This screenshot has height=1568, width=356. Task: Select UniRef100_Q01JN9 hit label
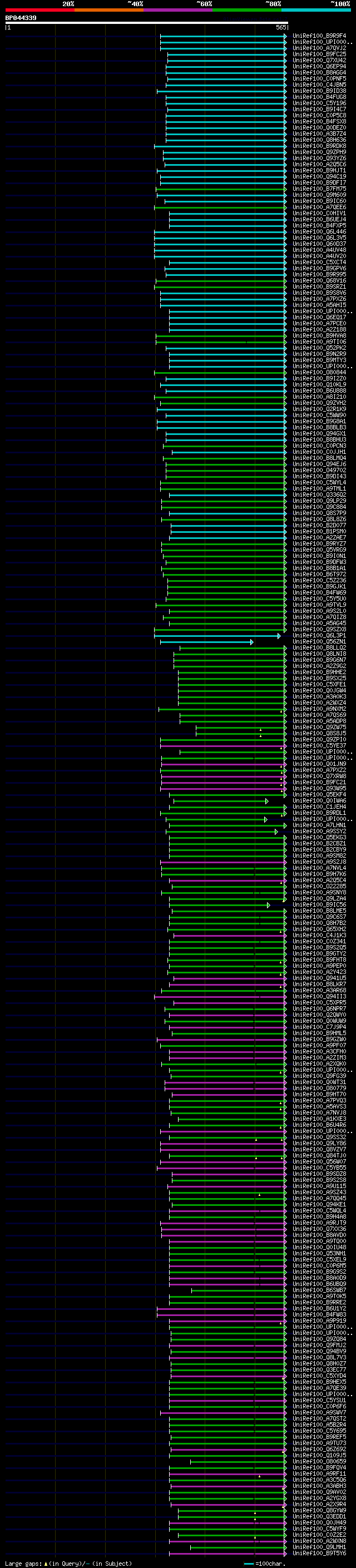319,764
